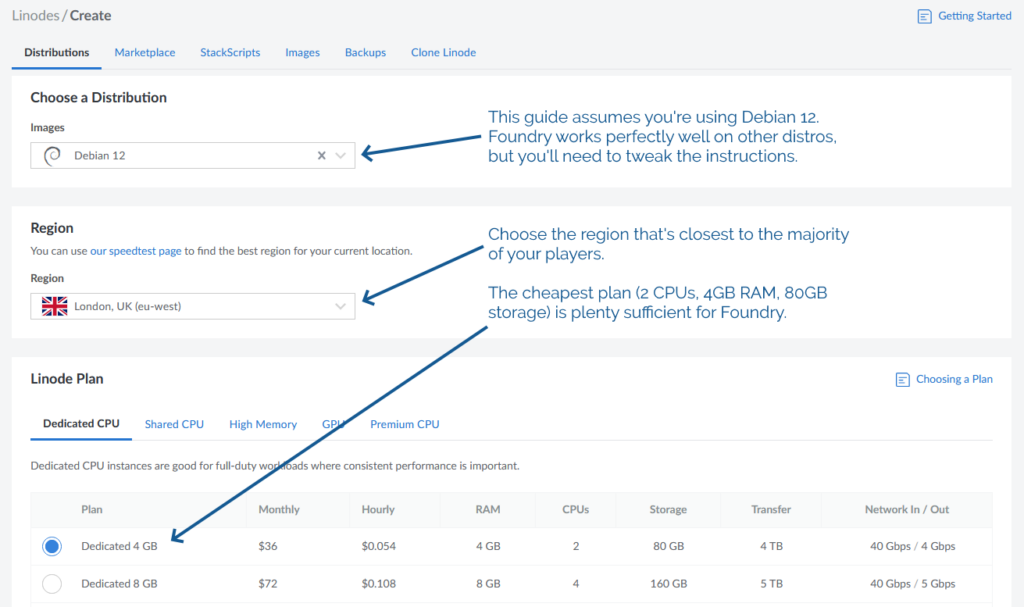Select the Shared CPU plan tab

click(174, 424)
